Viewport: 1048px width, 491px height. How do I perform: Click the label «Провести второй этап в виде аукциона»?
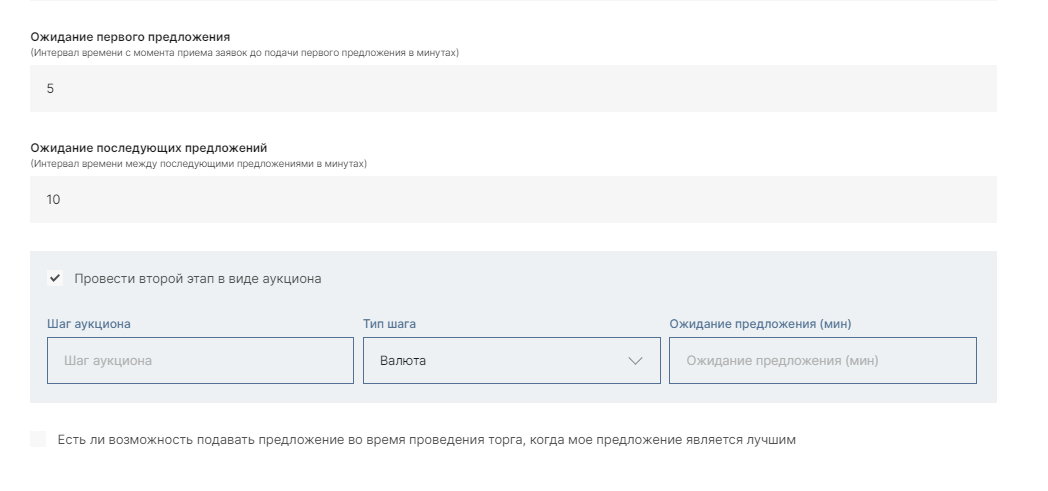click(198, 279)
